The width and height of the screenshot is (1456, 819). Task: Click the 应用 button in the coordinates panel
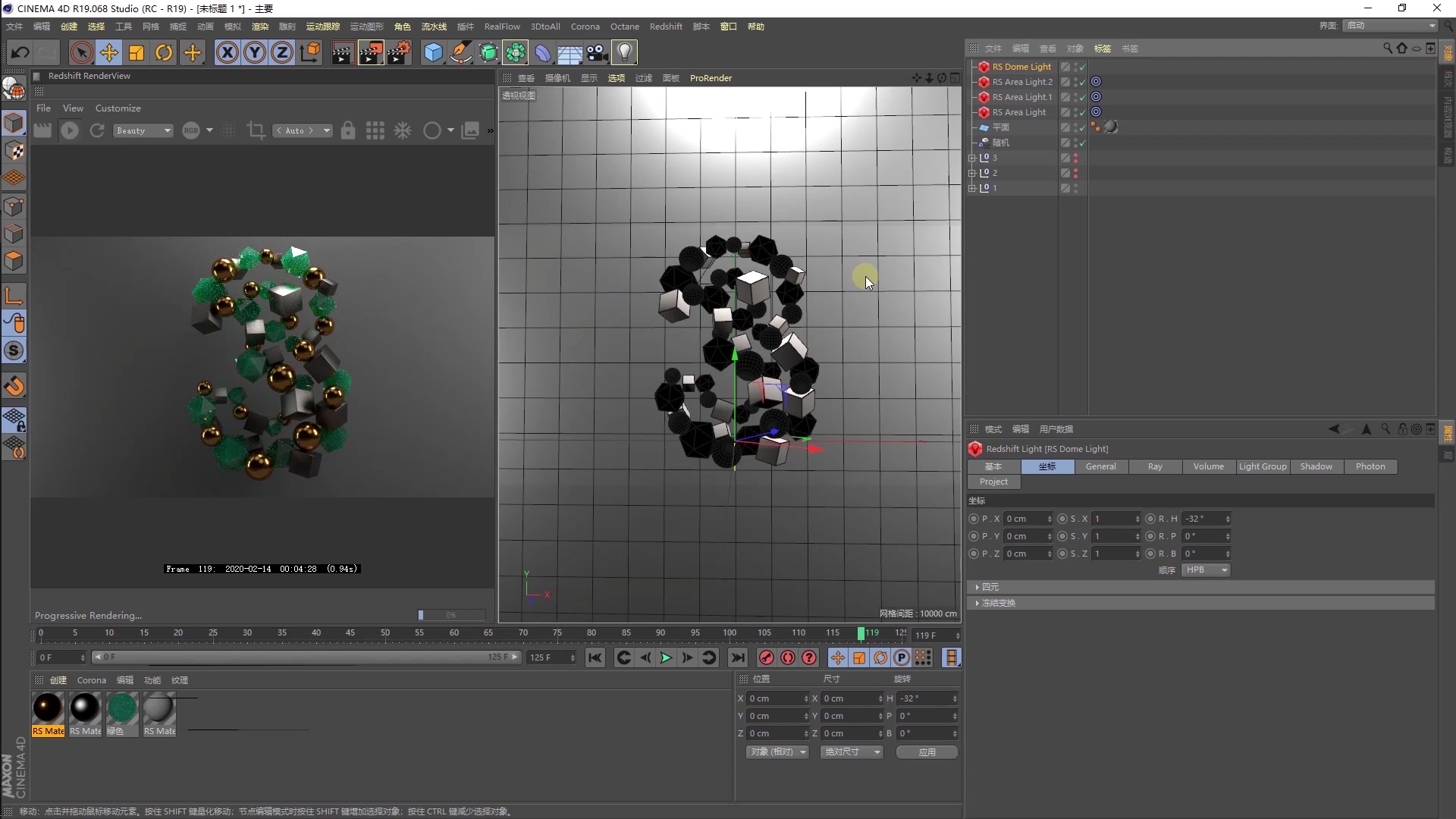(926, 752)
